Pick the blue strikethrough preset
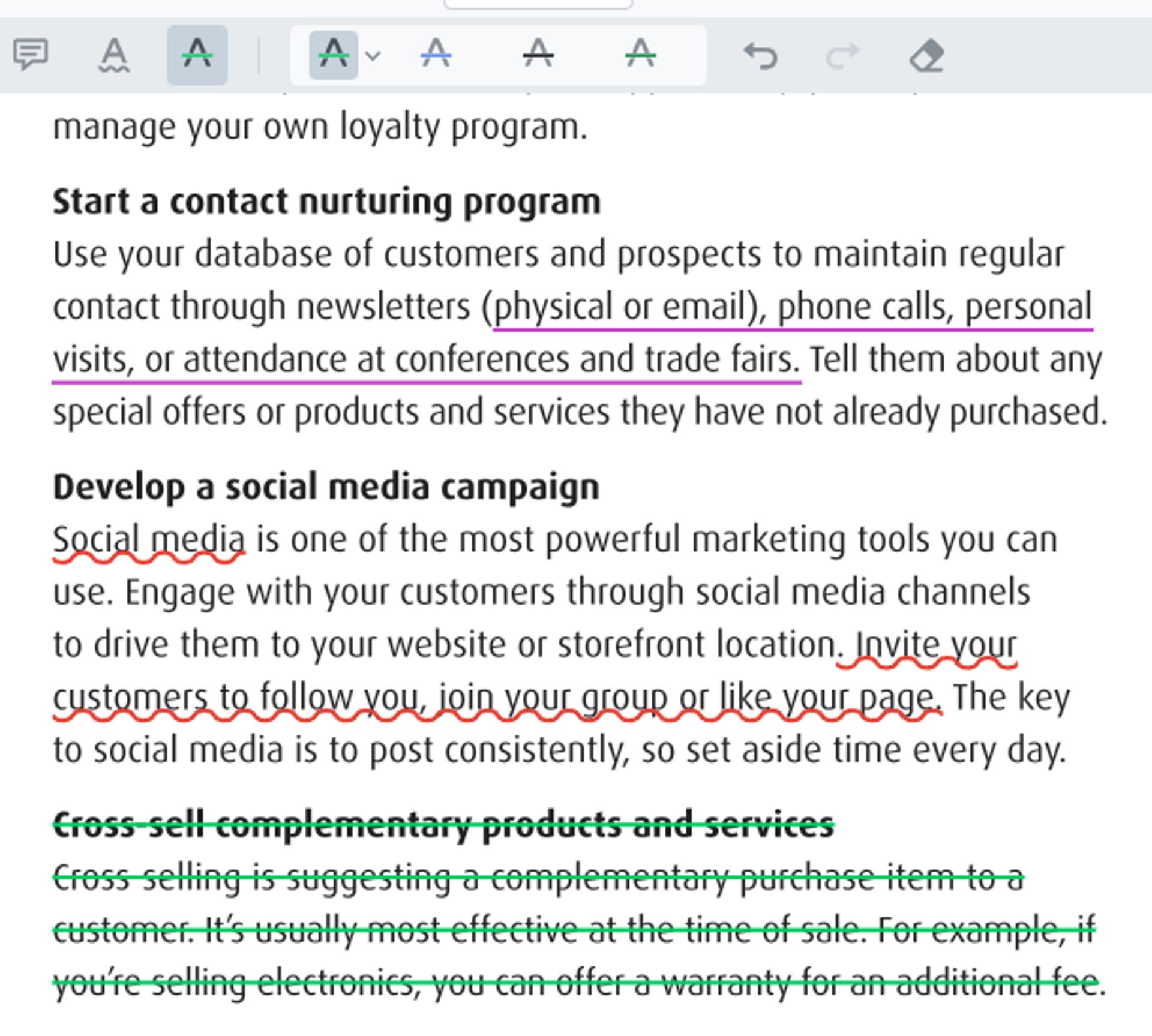1152x1036 pixels. point(436,55)
